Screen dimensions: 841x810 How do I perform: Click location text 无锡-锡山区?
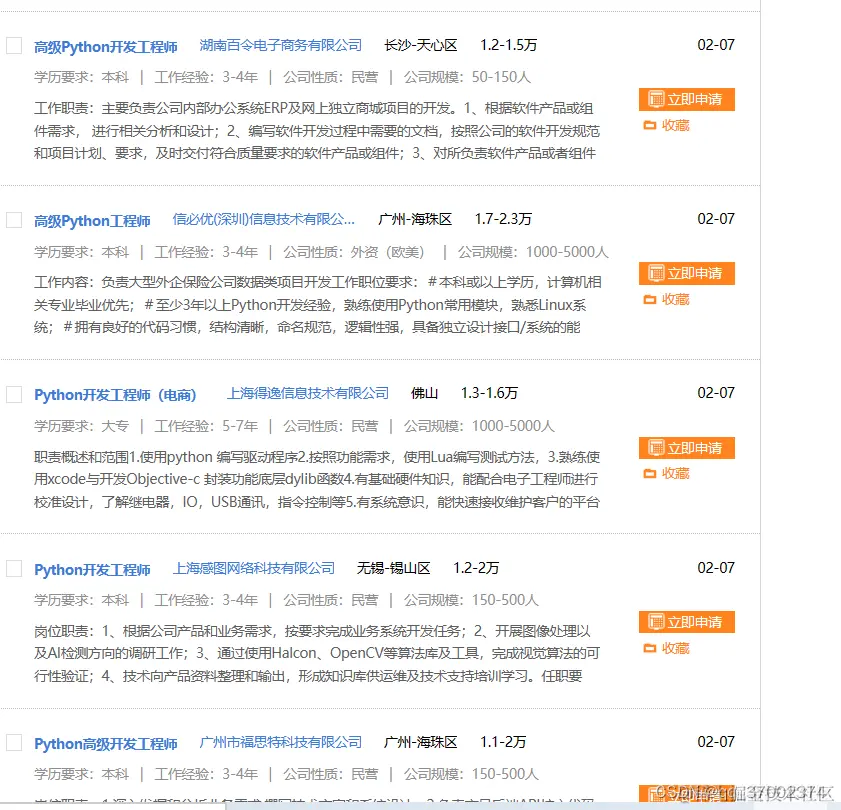[x=394, y=568]
